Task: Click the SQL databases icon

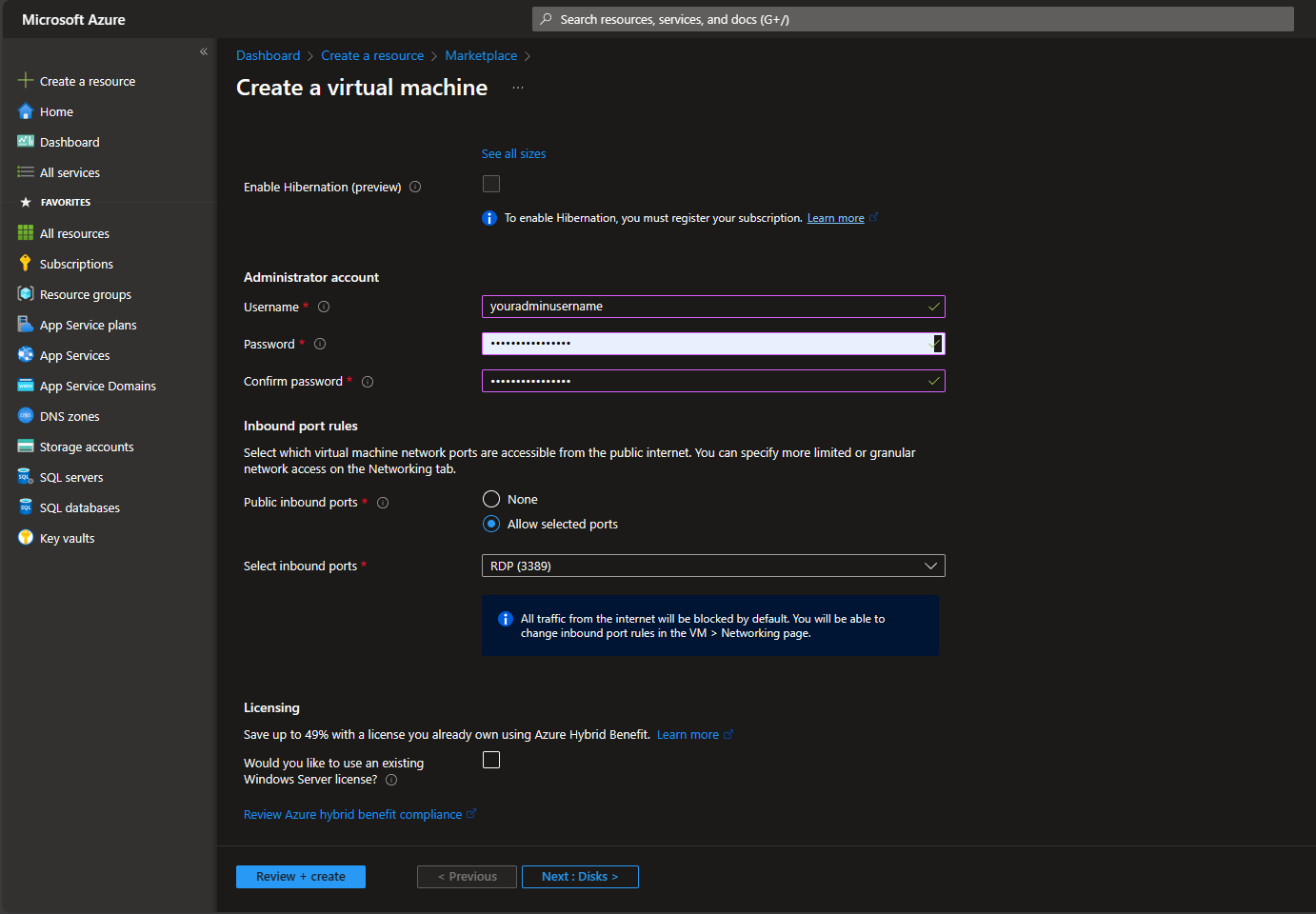Action: (26, 507)
